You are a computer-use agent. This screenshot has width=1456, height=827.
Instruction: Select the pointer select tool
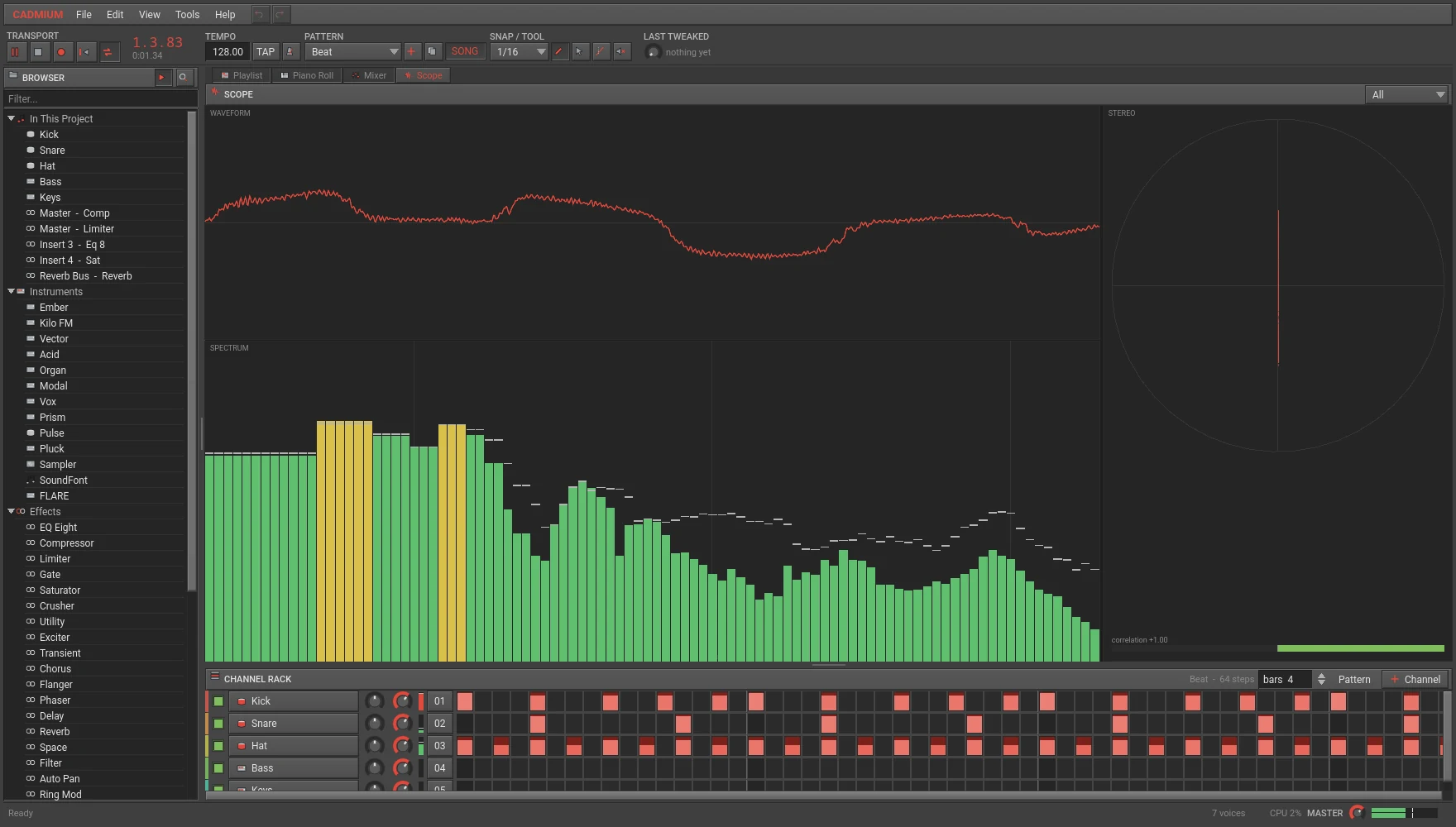pos(581,51)
